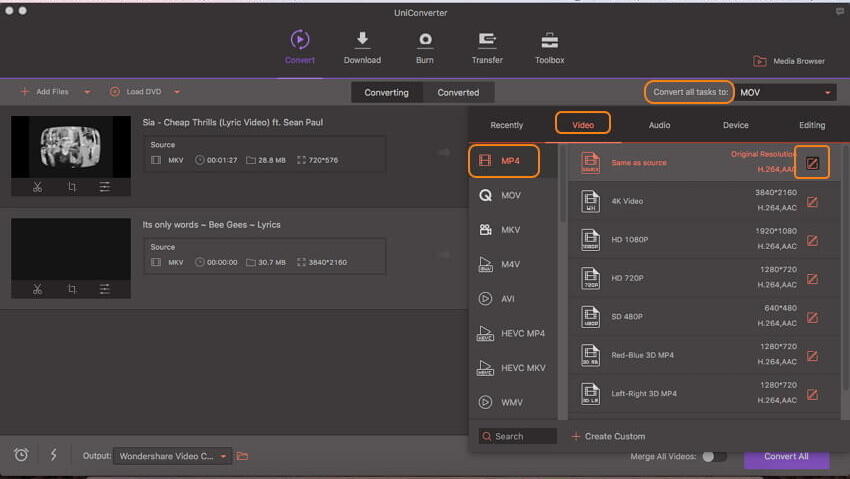Open effects settings for Sia Cheap Thrills video
850x479 pixels.
pos(105,187)
